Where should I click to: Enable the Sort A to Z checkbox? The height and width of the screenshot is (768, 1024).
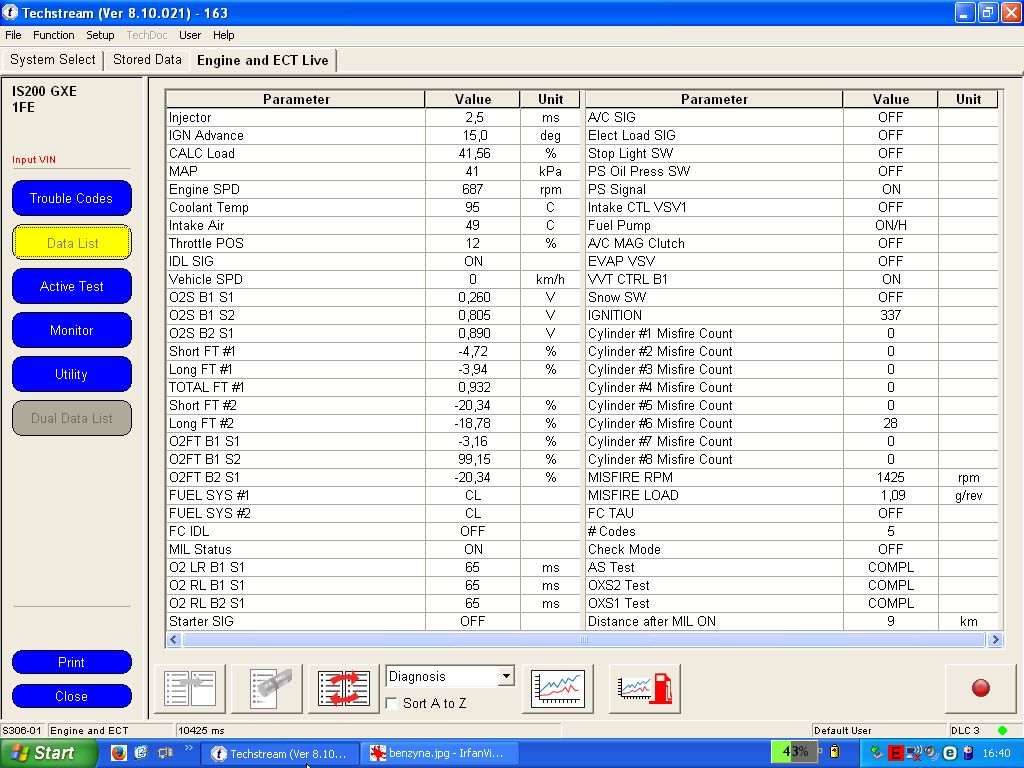[x=392, y=703]
